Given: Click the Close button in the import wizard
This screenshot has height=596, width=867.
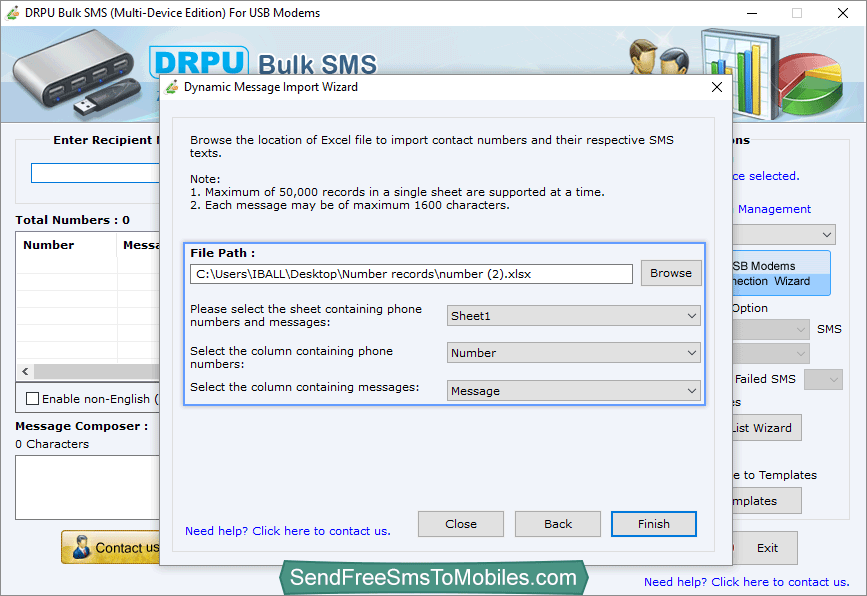Looking at the screenshot, I should (x=461, y=524).
